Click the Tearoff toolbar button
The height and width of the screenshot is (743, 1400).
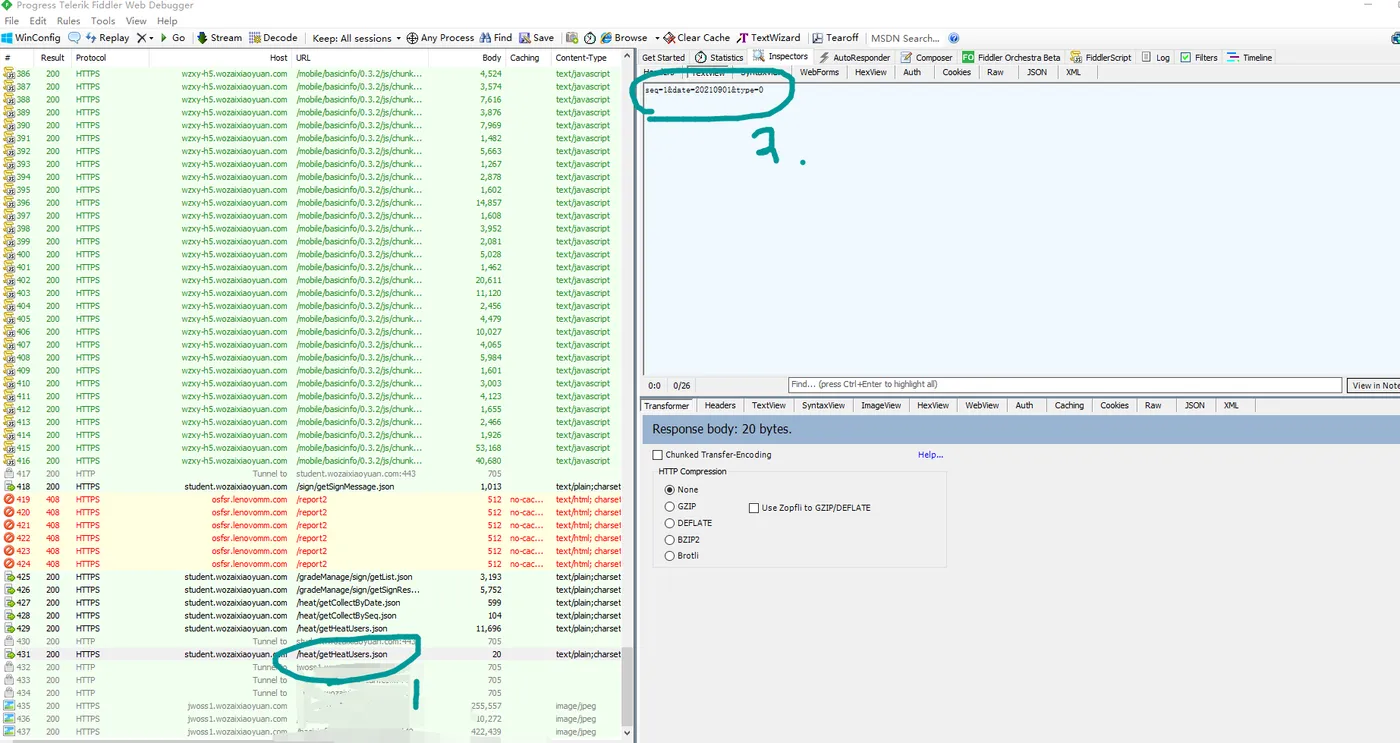pos(835,38)
